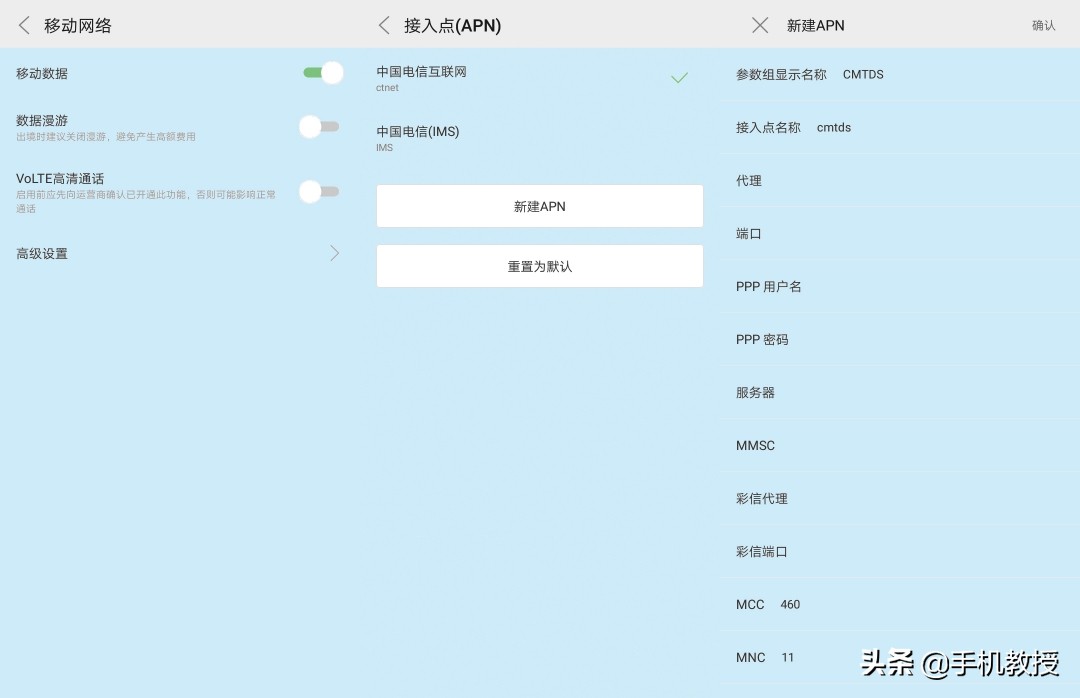Open the 高级设置 entry
This screenshot has width=1080, height=698.
pos(178,254)
